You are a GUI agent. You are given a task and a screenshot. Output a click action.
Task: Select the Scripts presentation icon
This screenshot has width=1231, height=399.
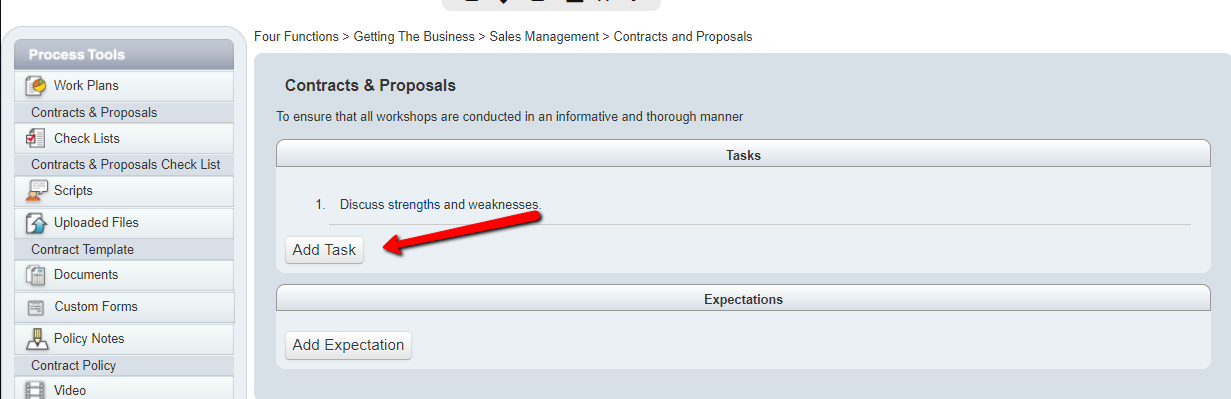click(x=36, y=190)
